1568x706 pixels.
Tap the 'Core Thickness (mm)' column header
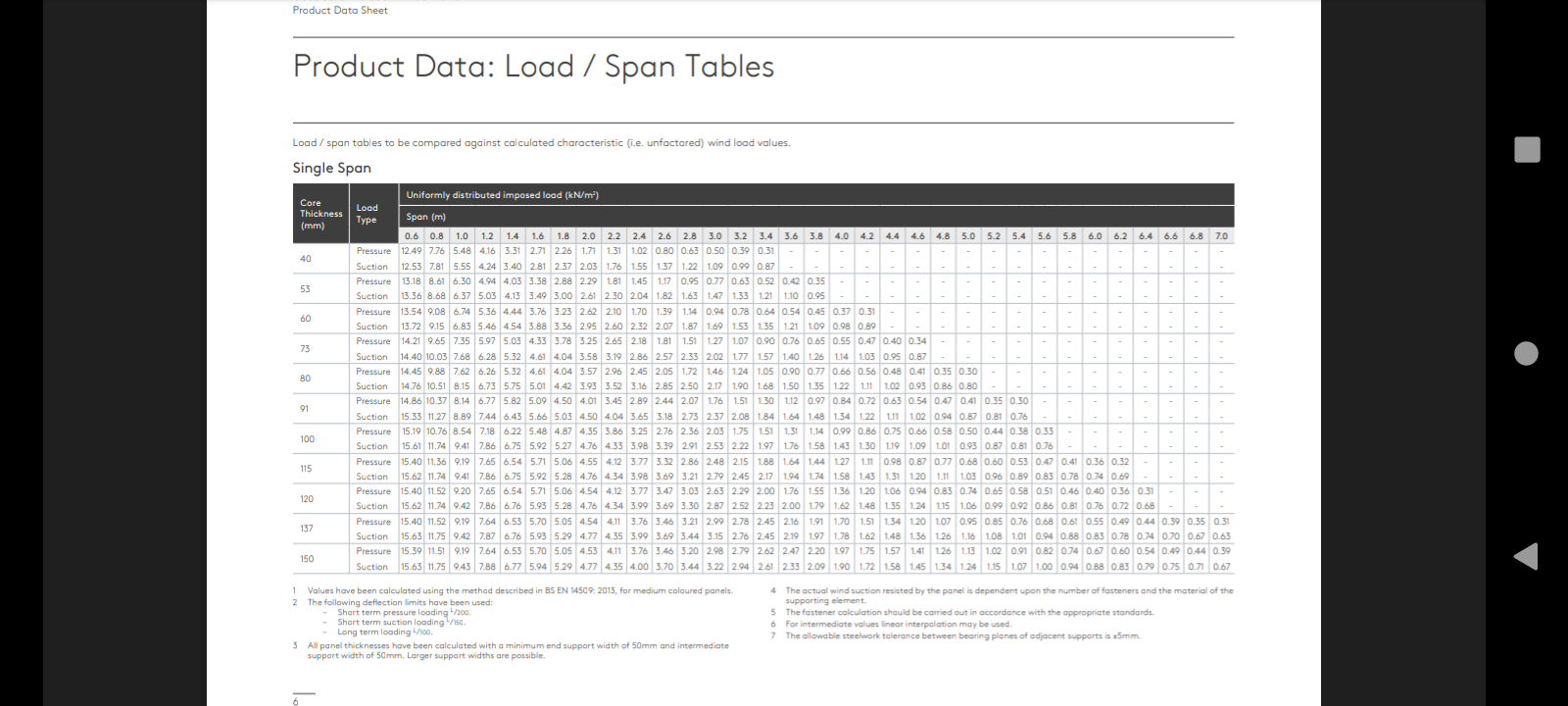(321, 214)
